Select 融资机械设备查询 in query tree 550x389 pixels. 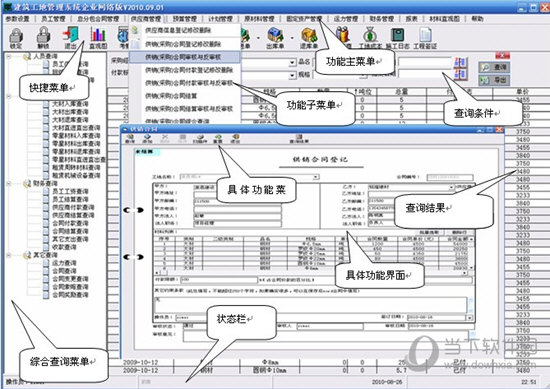tap(76, 175)
